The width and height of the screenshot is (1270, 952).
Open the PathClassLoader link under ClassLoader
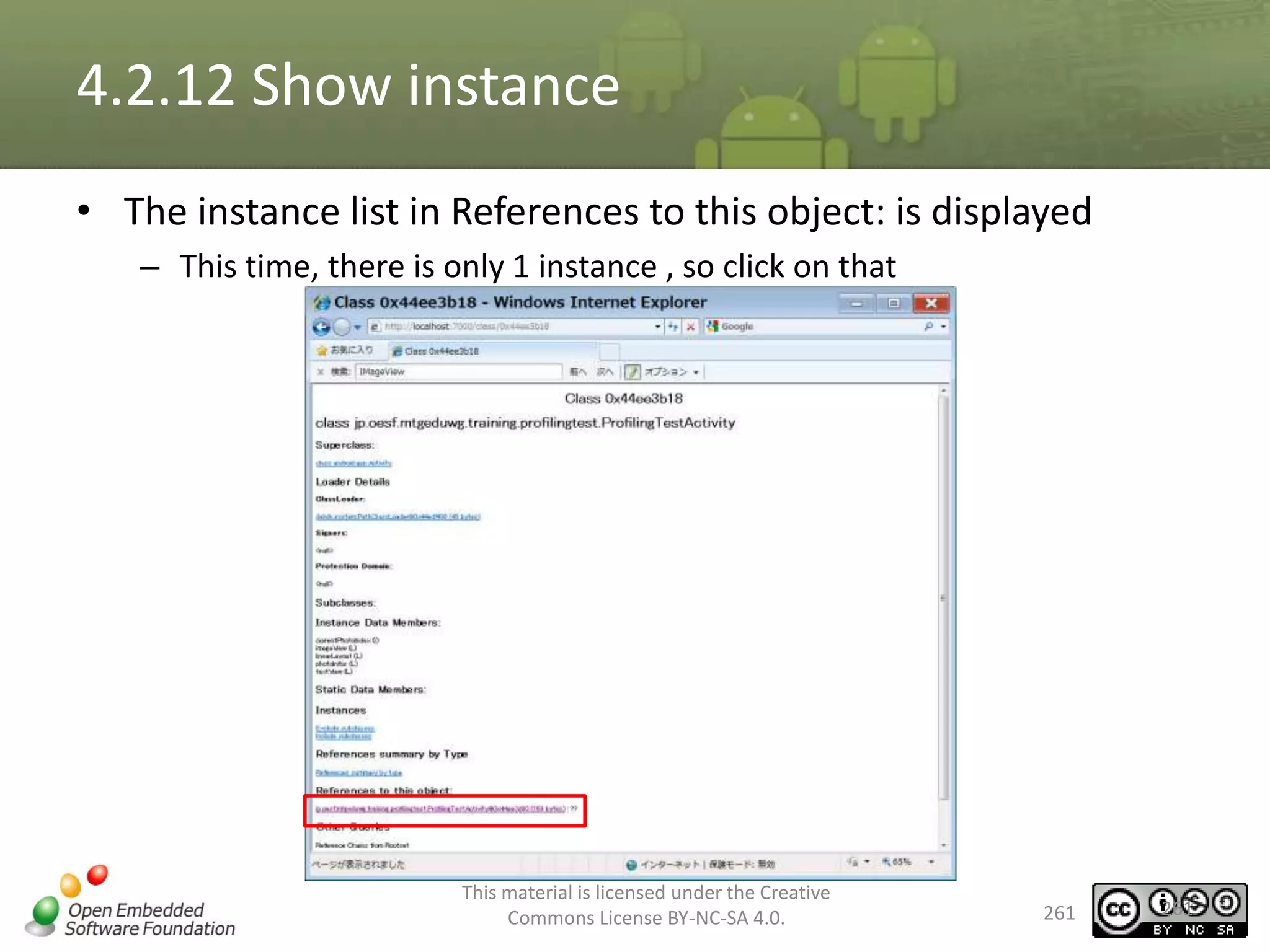[397, 516]
